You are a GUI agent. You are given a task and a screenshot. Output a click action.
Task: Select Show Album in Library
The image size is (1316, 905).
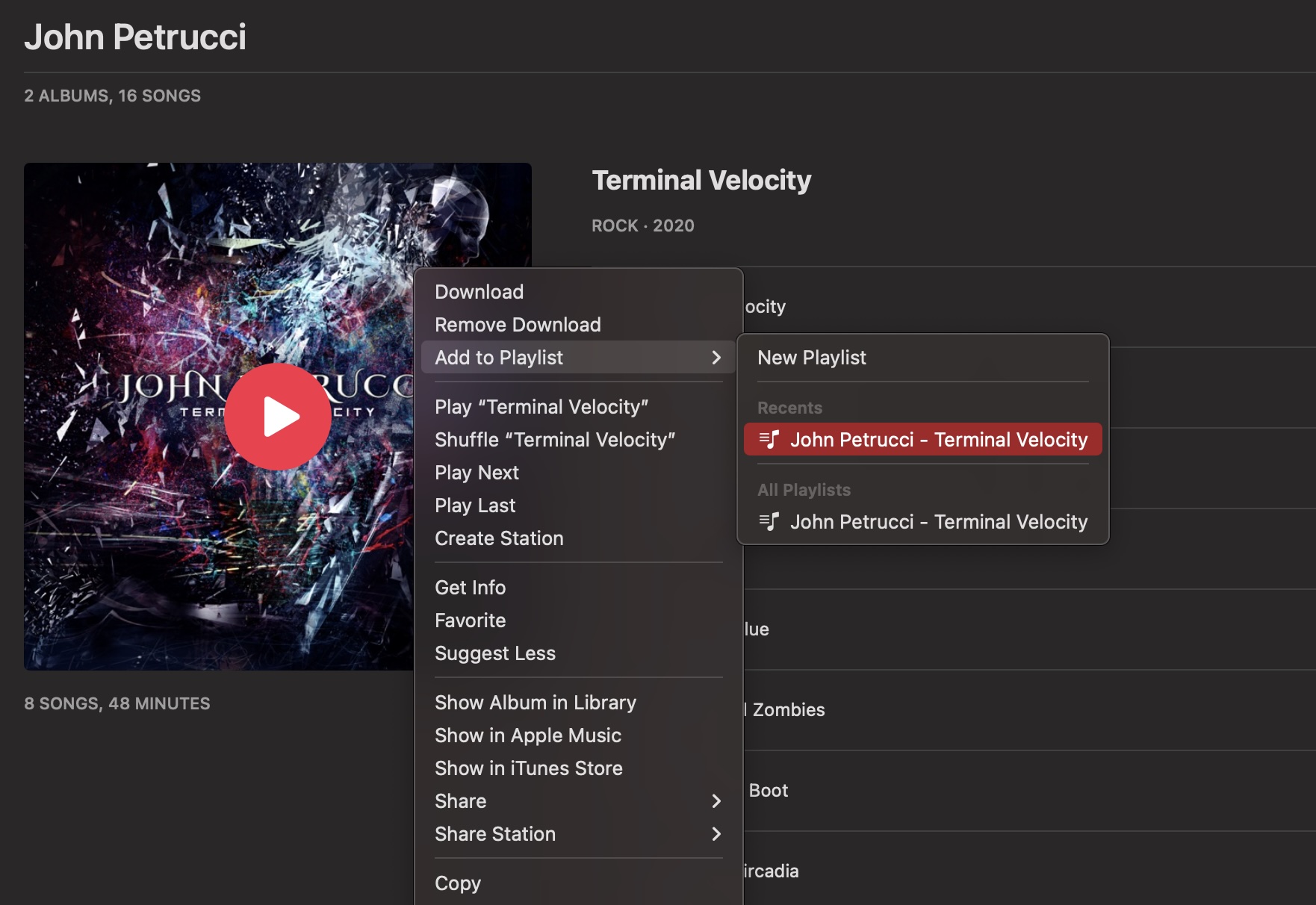pyautogui.click(x=579, y=703)
